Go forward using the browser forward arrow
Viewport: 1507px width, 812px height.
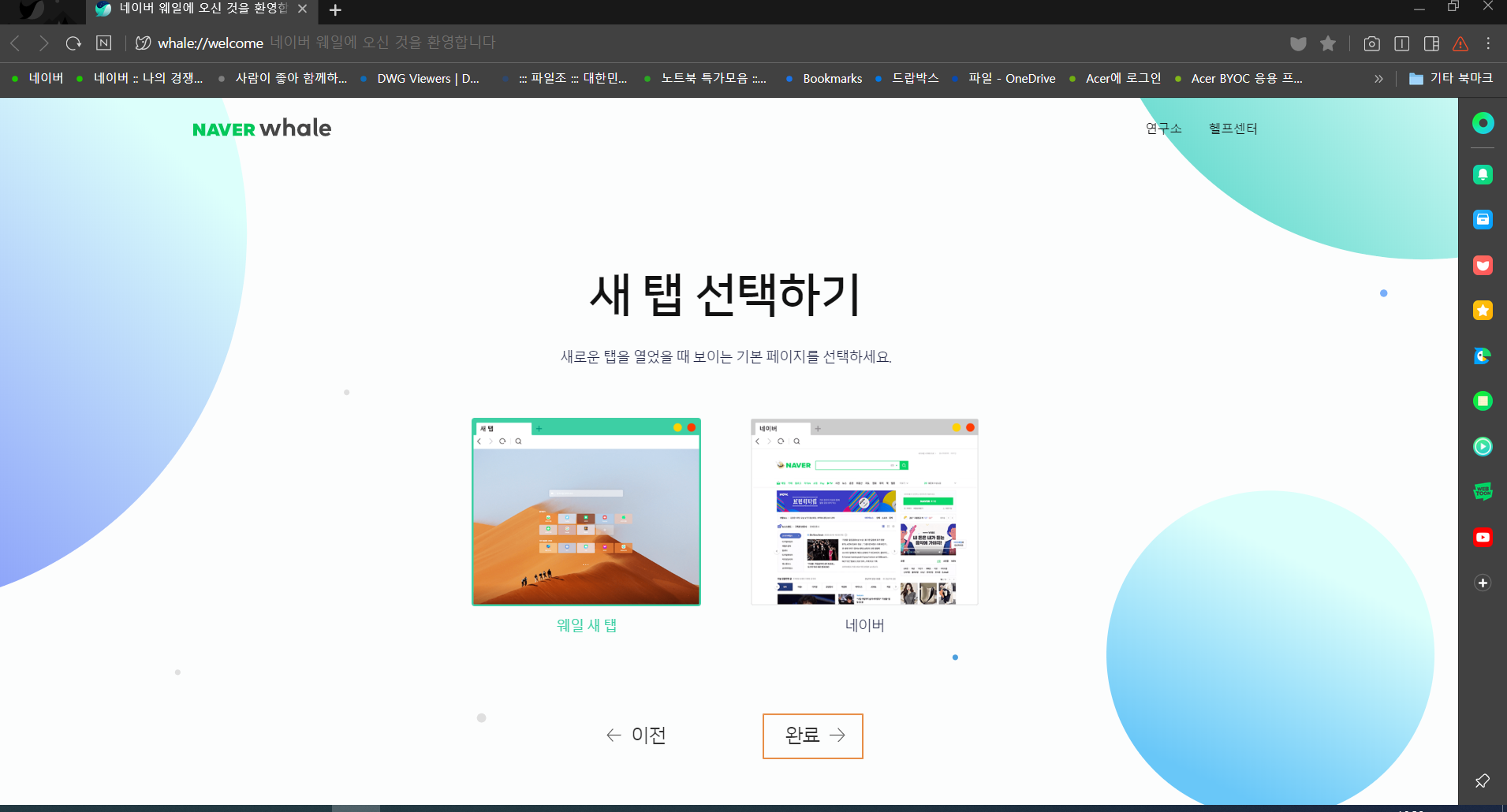(x=44, y=43)
